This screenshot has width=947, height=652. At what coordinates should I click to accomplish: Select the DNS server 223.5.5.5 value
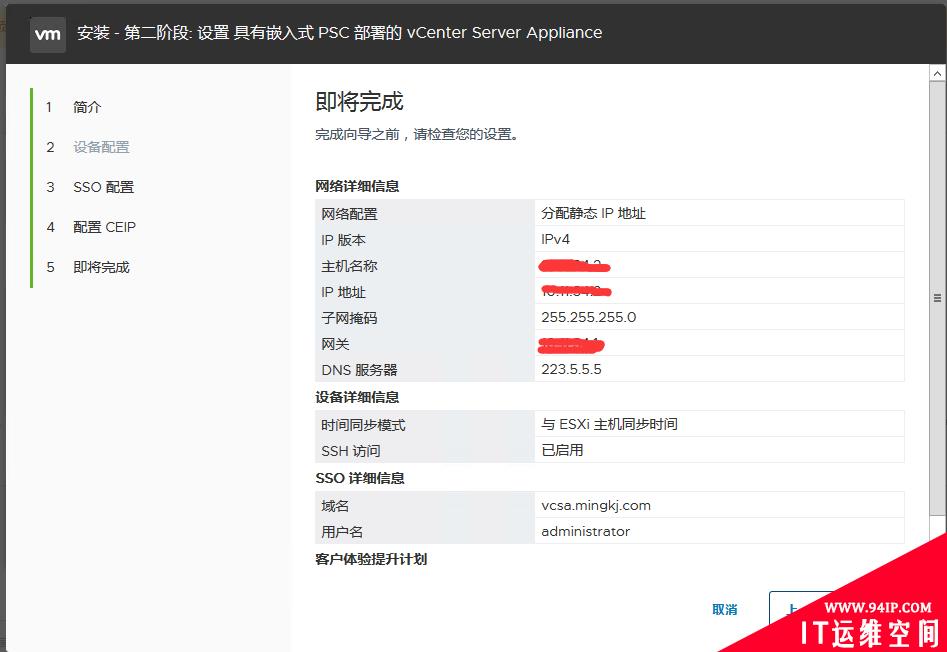(x=571, y=369)
